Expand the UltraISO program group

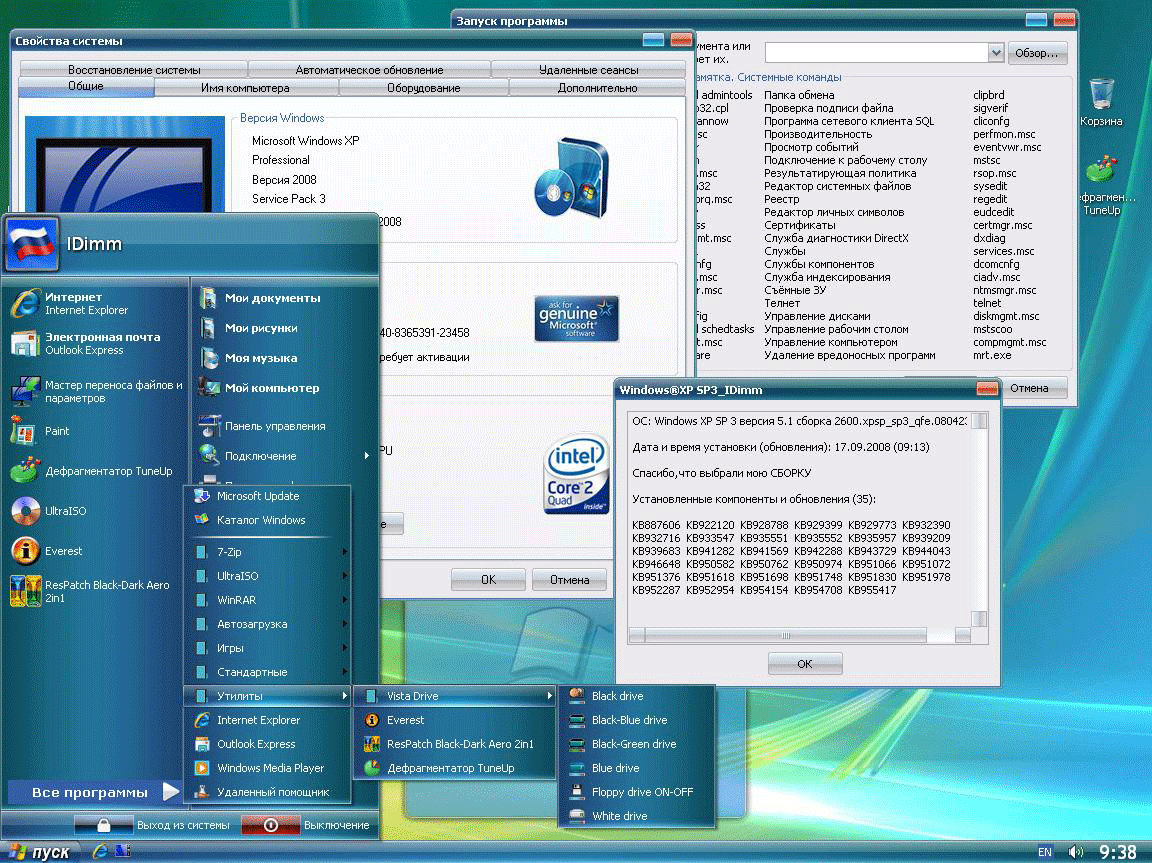[x=267, y=577]
